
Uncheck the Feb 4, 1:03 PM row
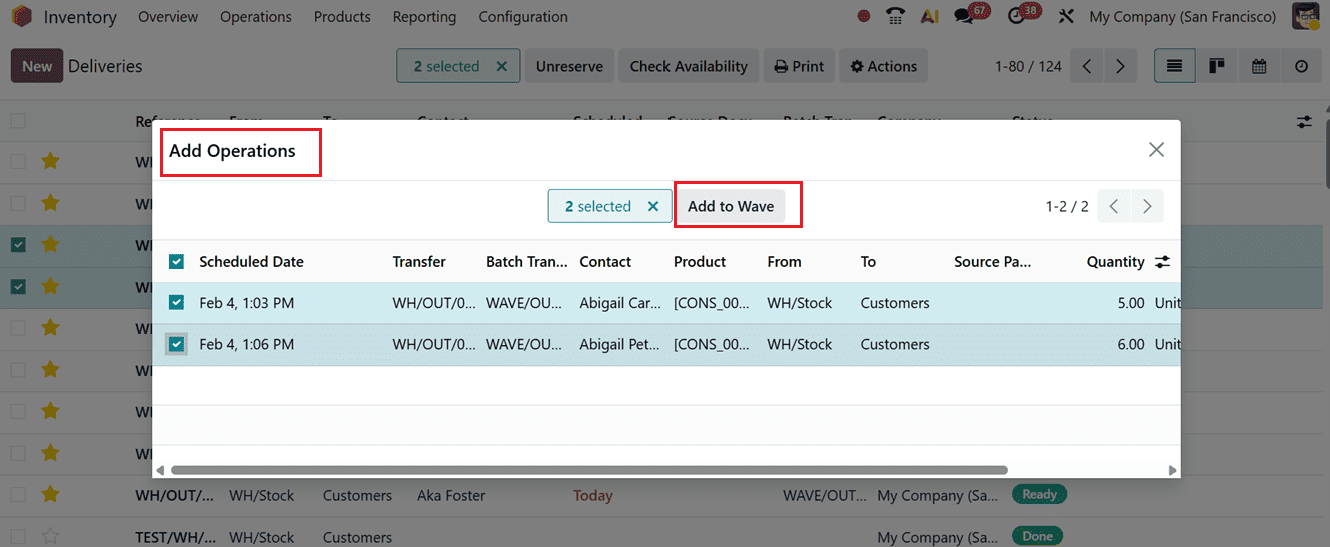[x=177, y=303]
